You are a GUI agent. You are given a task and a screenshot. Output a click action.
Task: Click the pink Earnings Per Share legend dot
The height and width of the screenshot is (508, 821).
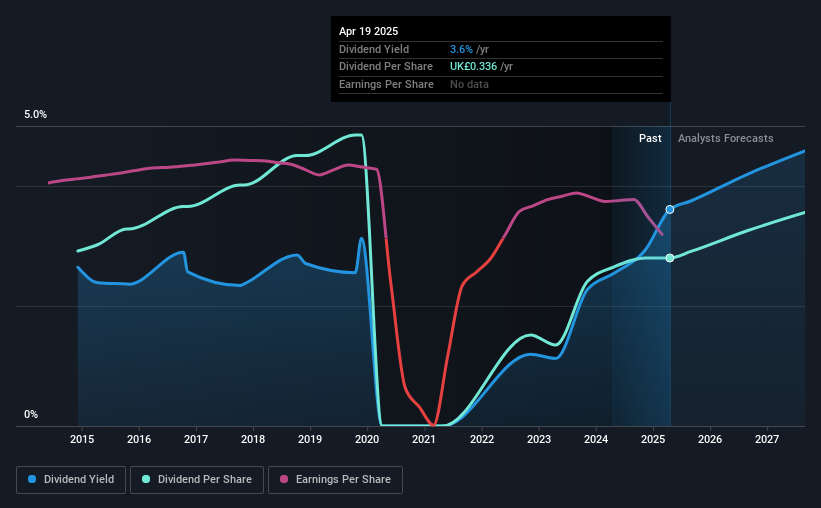(284, 479)
